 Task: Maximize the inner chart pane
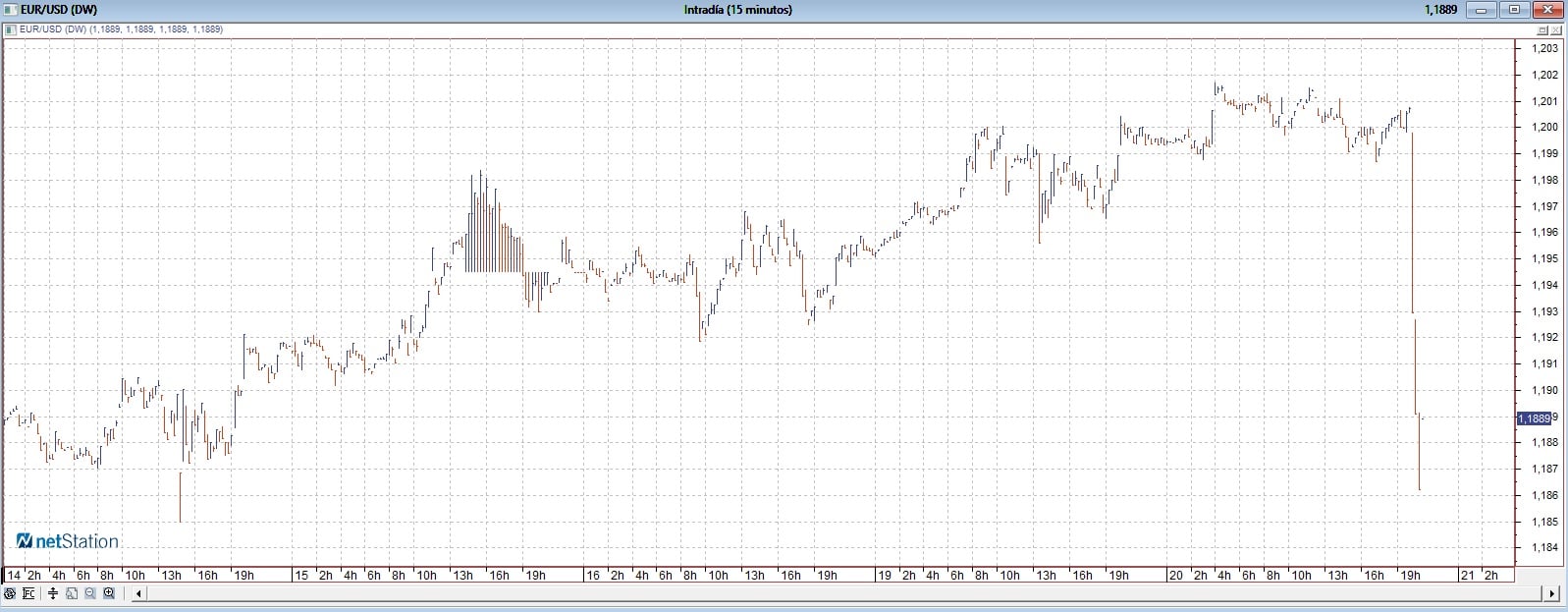coord(1542,30)
